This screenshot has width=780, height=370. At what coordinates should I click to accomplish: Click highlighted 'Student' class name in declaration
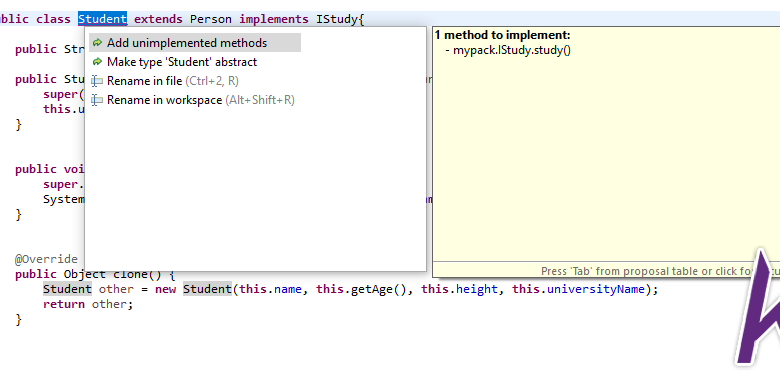tap(102, 19)
